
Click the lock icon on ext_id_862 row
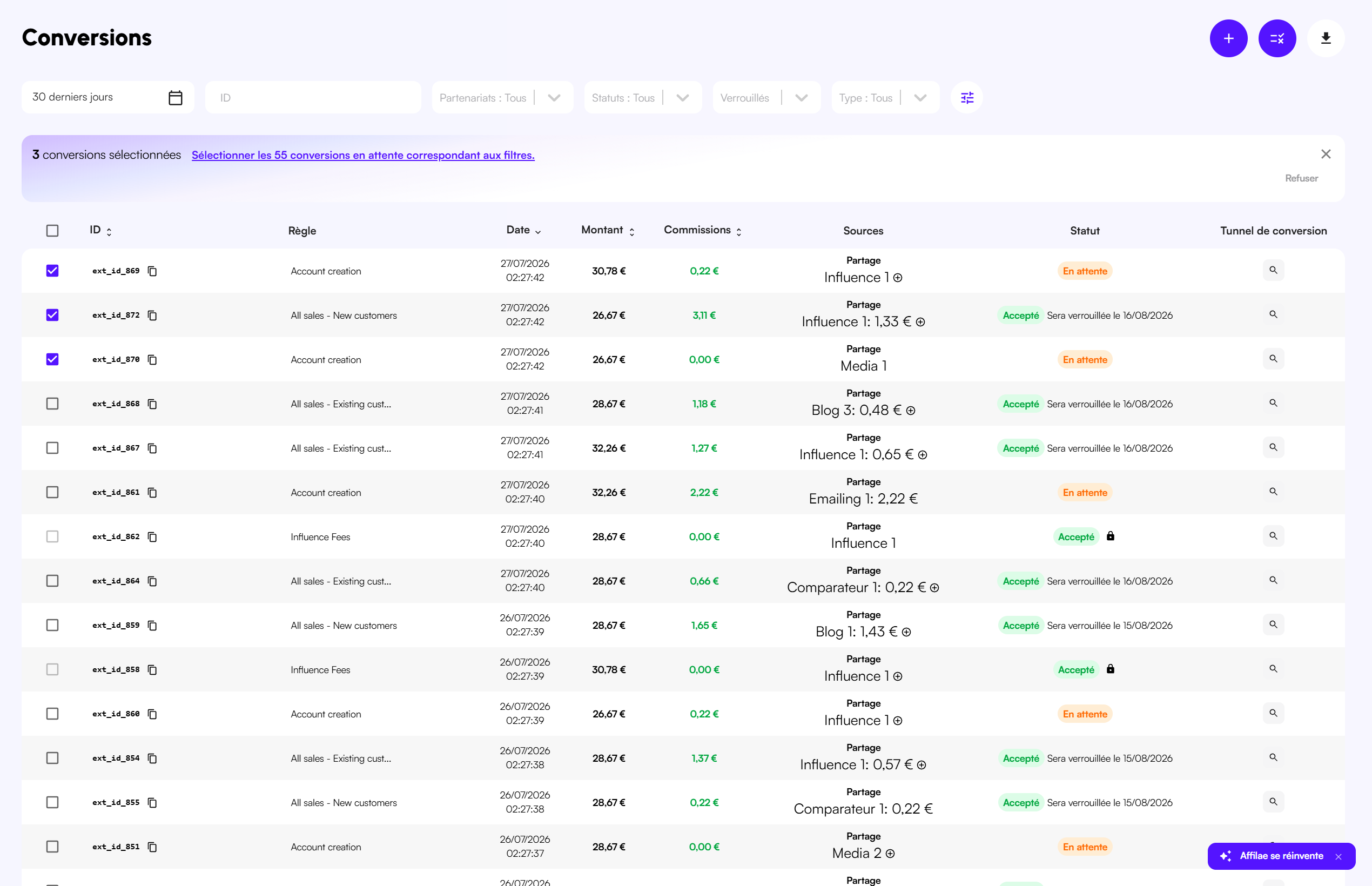tap(1110, 535)
